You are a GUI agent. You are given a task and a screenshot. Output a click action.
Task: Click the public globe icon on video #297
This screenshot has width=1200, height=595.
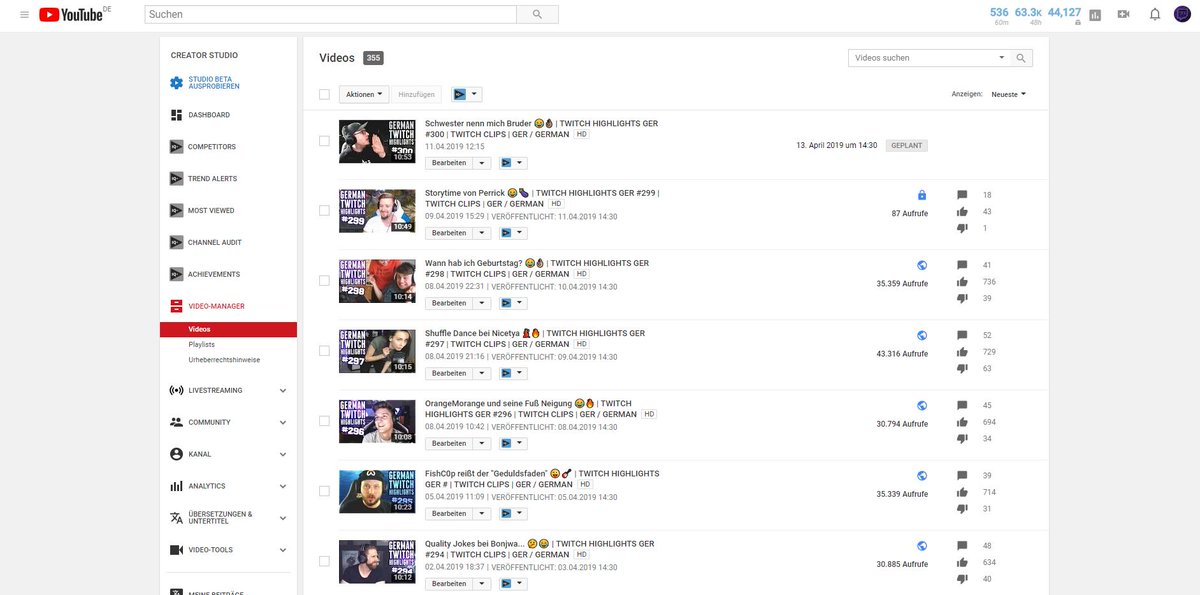click(922, 335)
